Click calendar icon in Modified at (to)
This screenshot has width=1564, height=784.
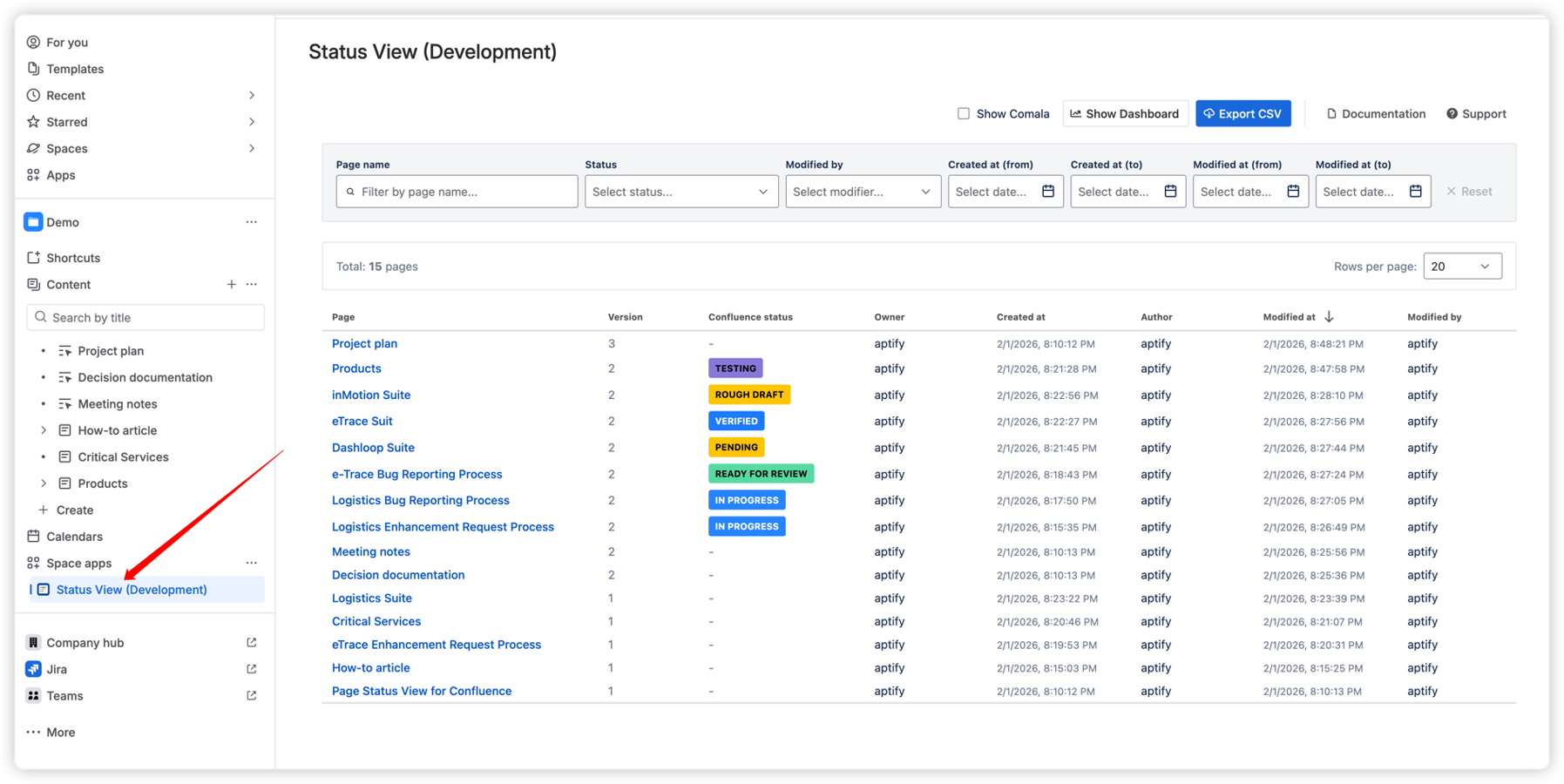(1415, 191)
